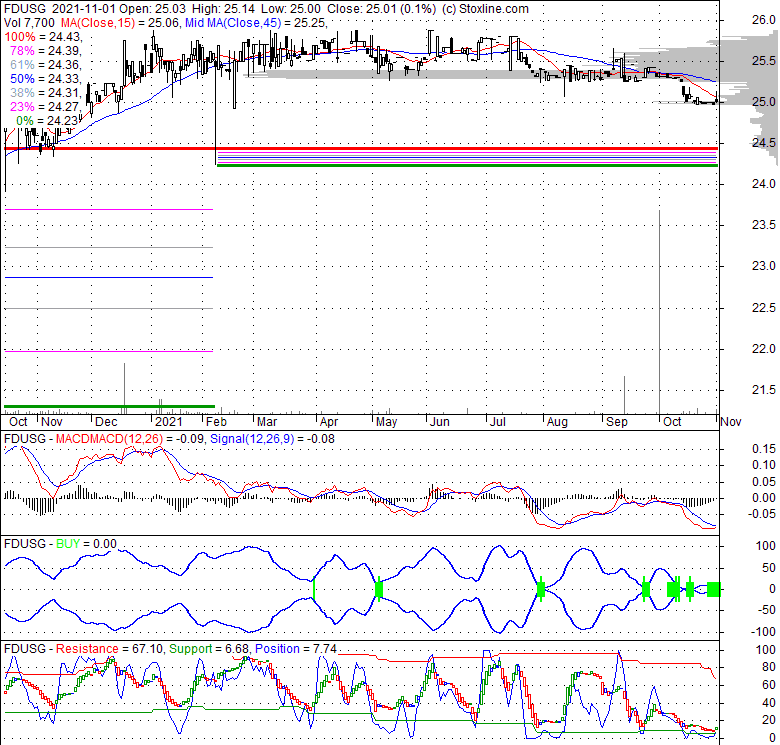Click the Aug month axis label
The height and width of the screenshot is (745, 780).
click(557, 422)
